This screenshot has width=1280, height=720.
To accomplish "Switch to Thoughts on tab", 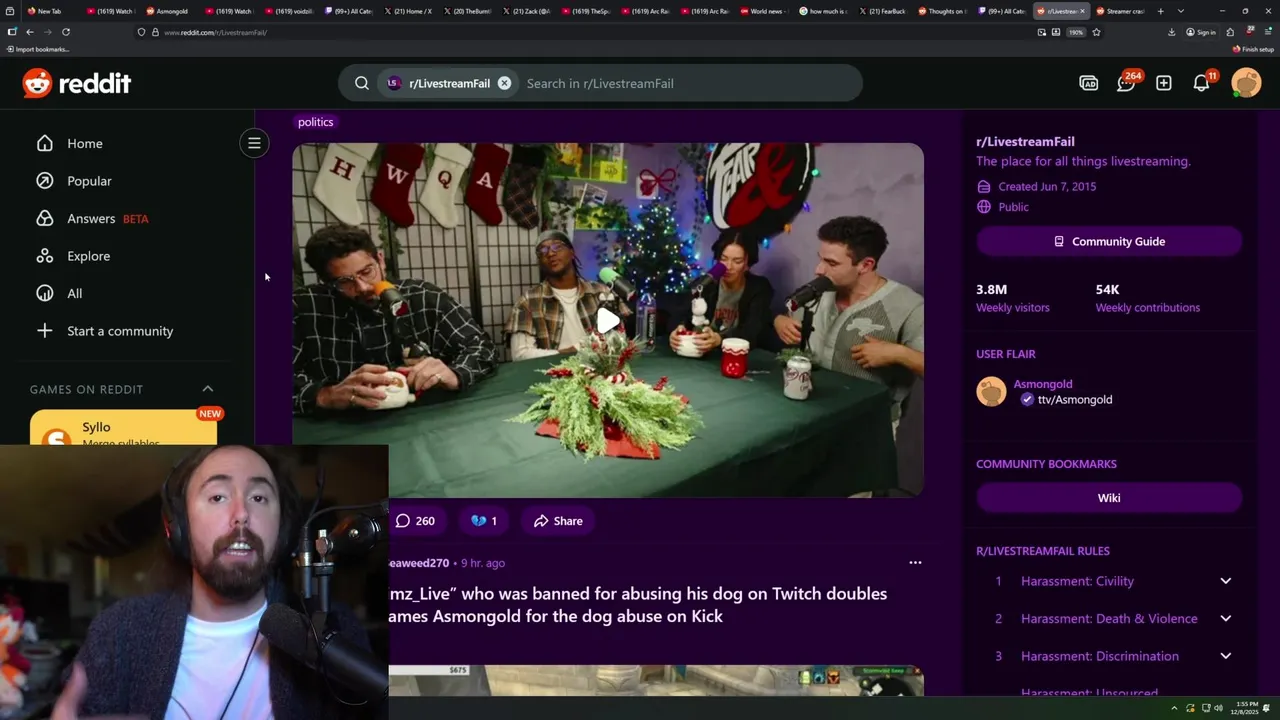I will coord(942,11).
